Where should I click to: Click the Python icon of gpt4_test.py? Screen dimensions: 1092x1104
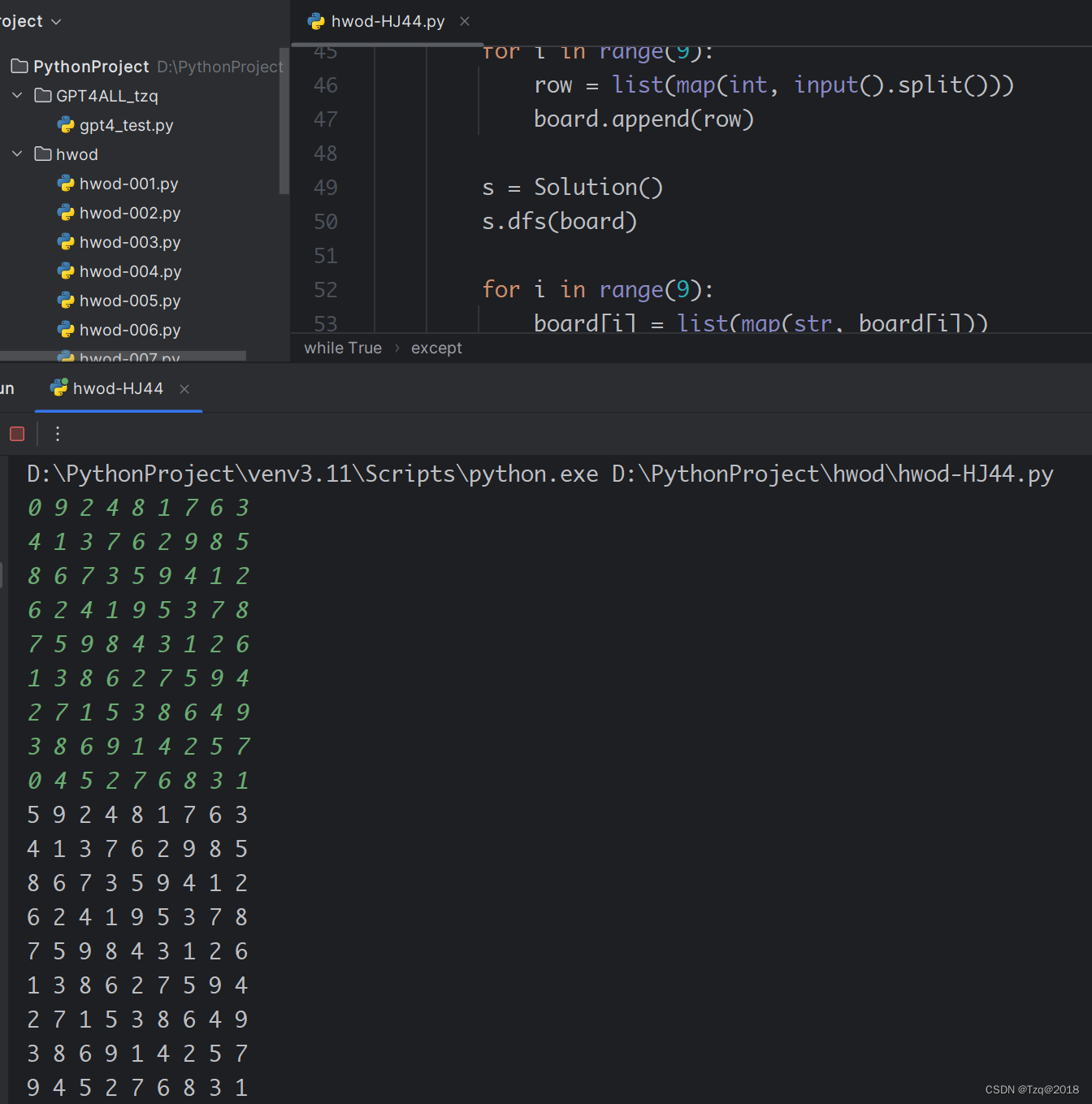point(66,125)
